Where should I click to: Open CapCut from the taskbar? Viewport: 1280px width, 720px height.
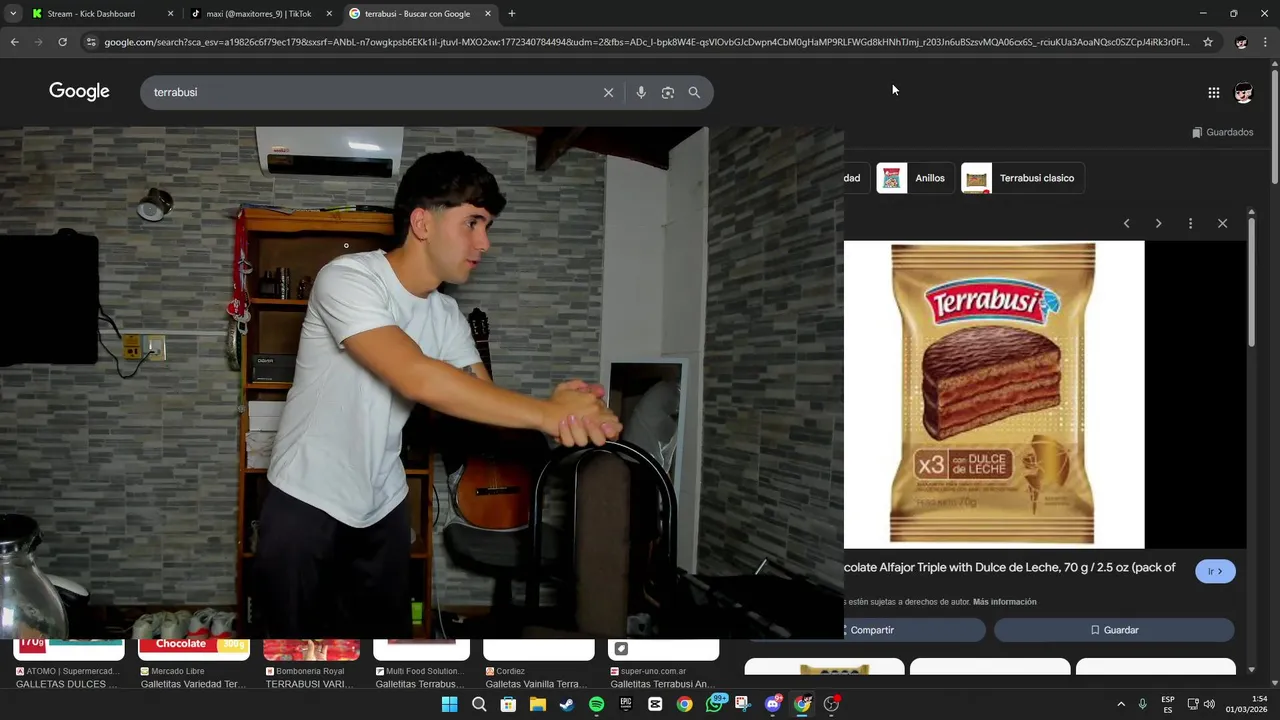click(x=655, y=704)
